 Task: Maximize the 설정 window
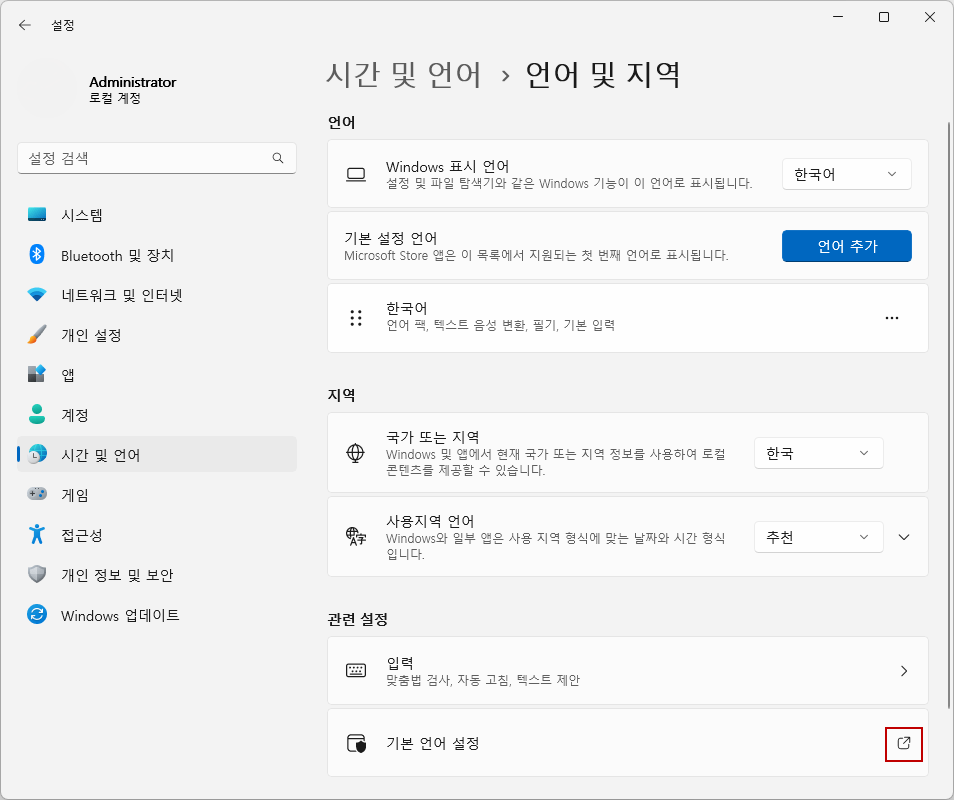click(884, 17)
